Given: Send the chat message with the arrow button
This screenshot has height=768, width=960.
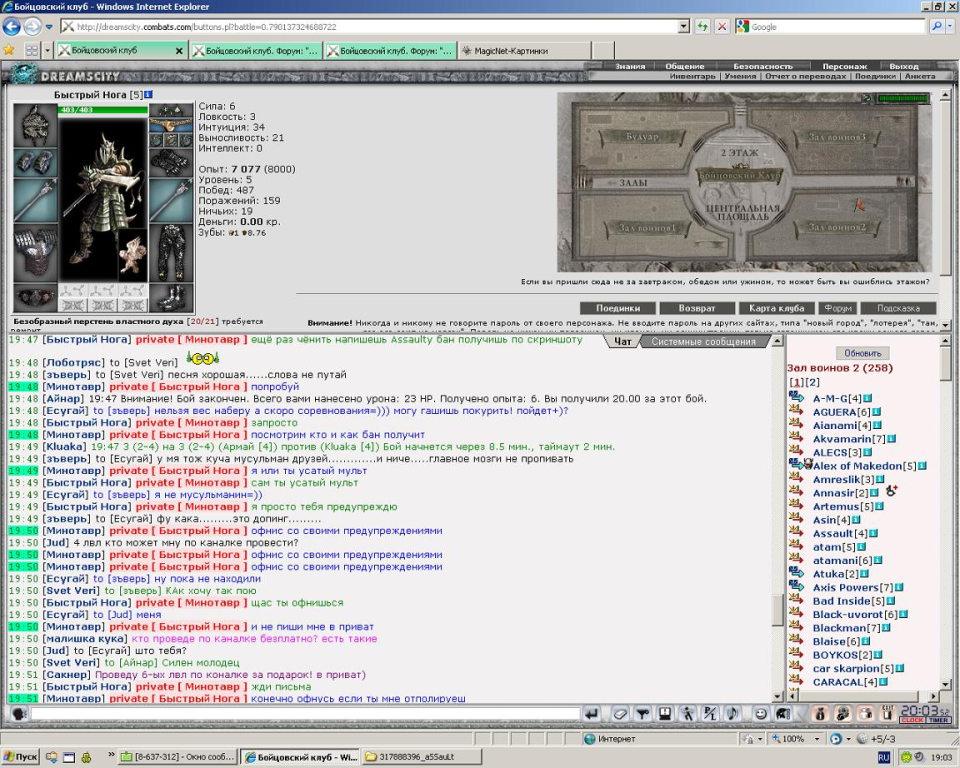Looking at the screenshot, I should point(591,714).
